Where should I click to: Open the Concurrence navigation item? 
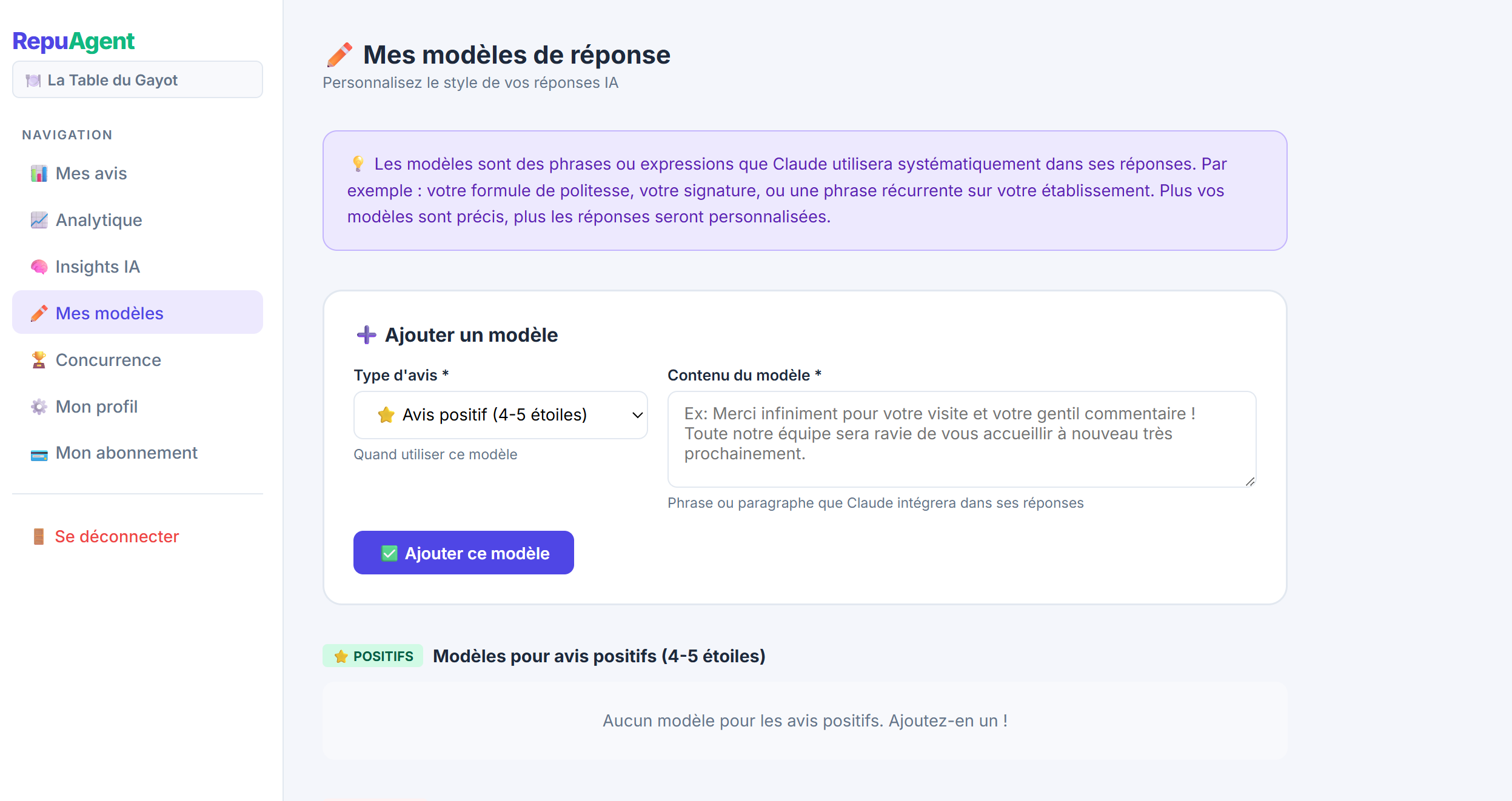(109, 360)
